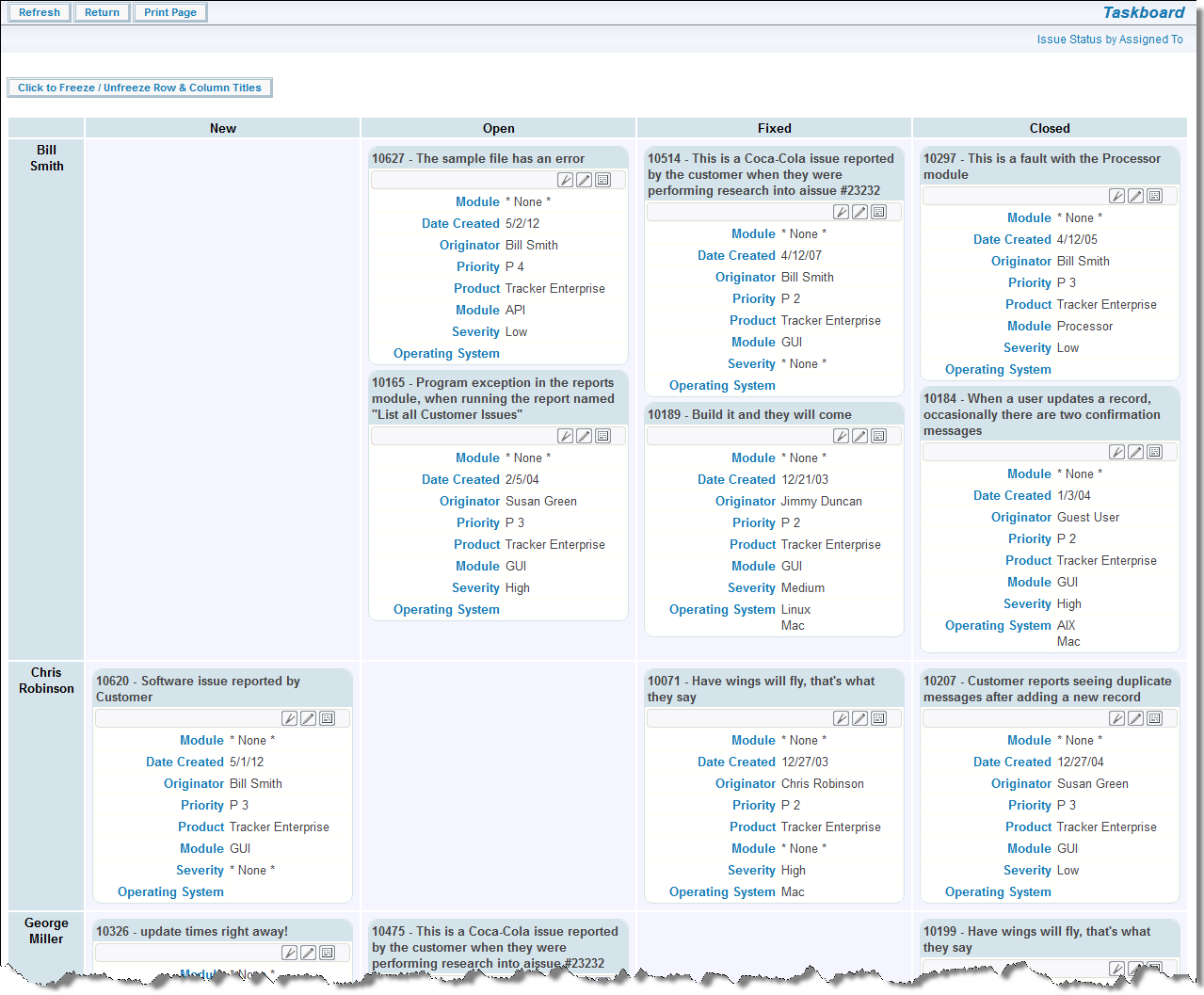
Task: Click the task icon on issue 10514
Action: coord(841,212)
